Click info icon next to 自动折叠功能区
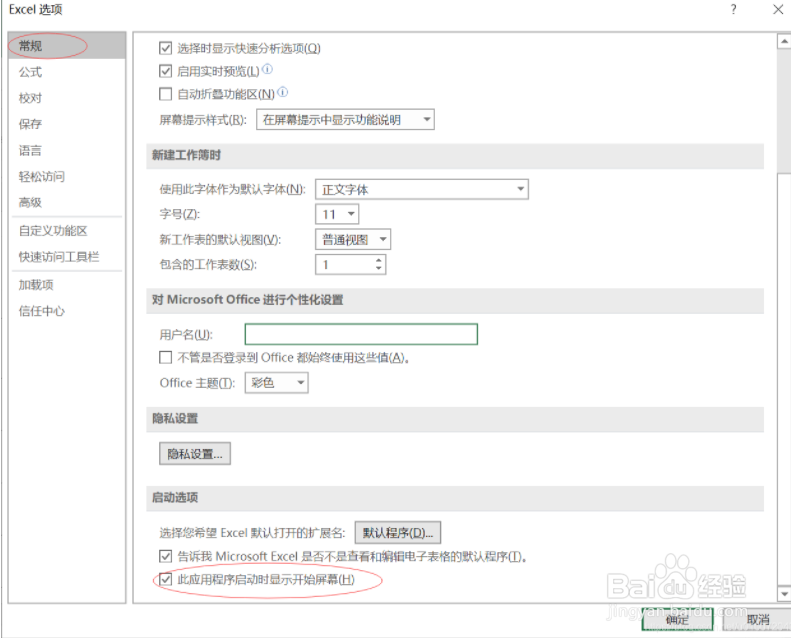The image size is (791, 638). [x=283, y=92]
